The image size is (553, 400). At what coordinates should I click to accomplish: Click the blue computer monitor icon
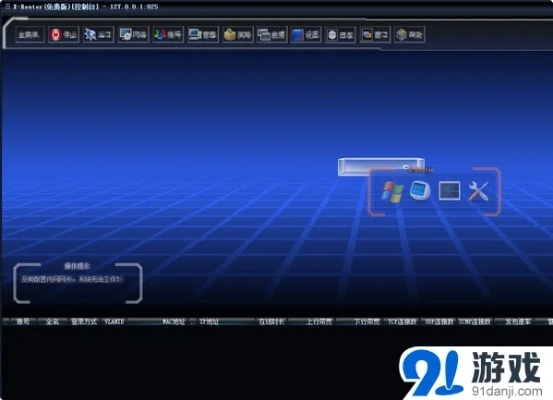pos(420,191)
